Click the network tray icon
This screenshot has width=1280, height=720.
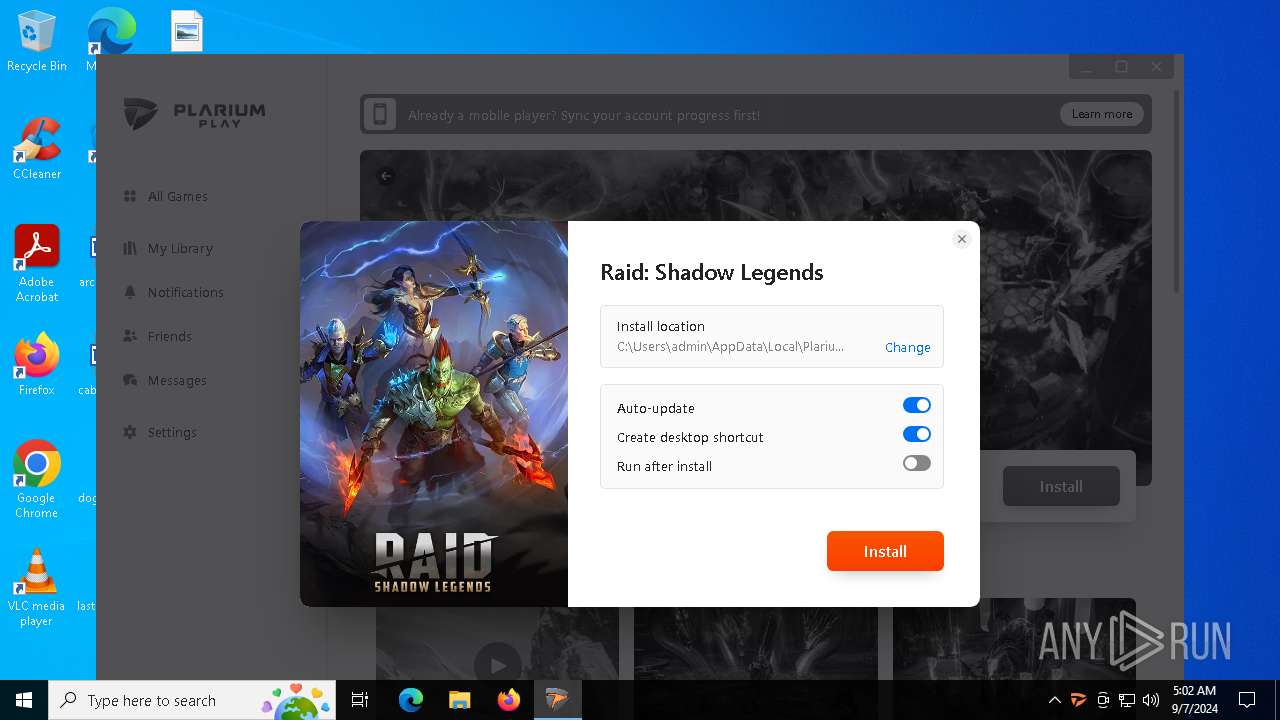click(x=1127, y=700)
